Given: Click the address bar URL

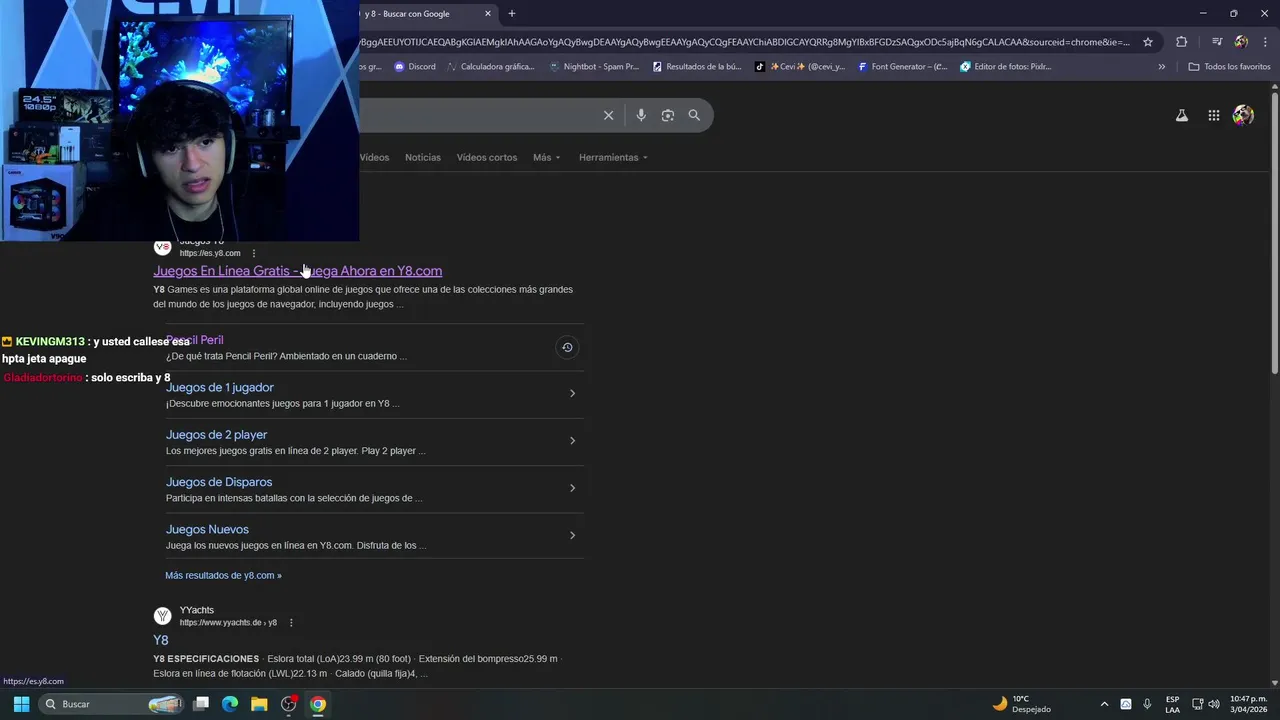Looking at the screenshot, I should [745, 42].
